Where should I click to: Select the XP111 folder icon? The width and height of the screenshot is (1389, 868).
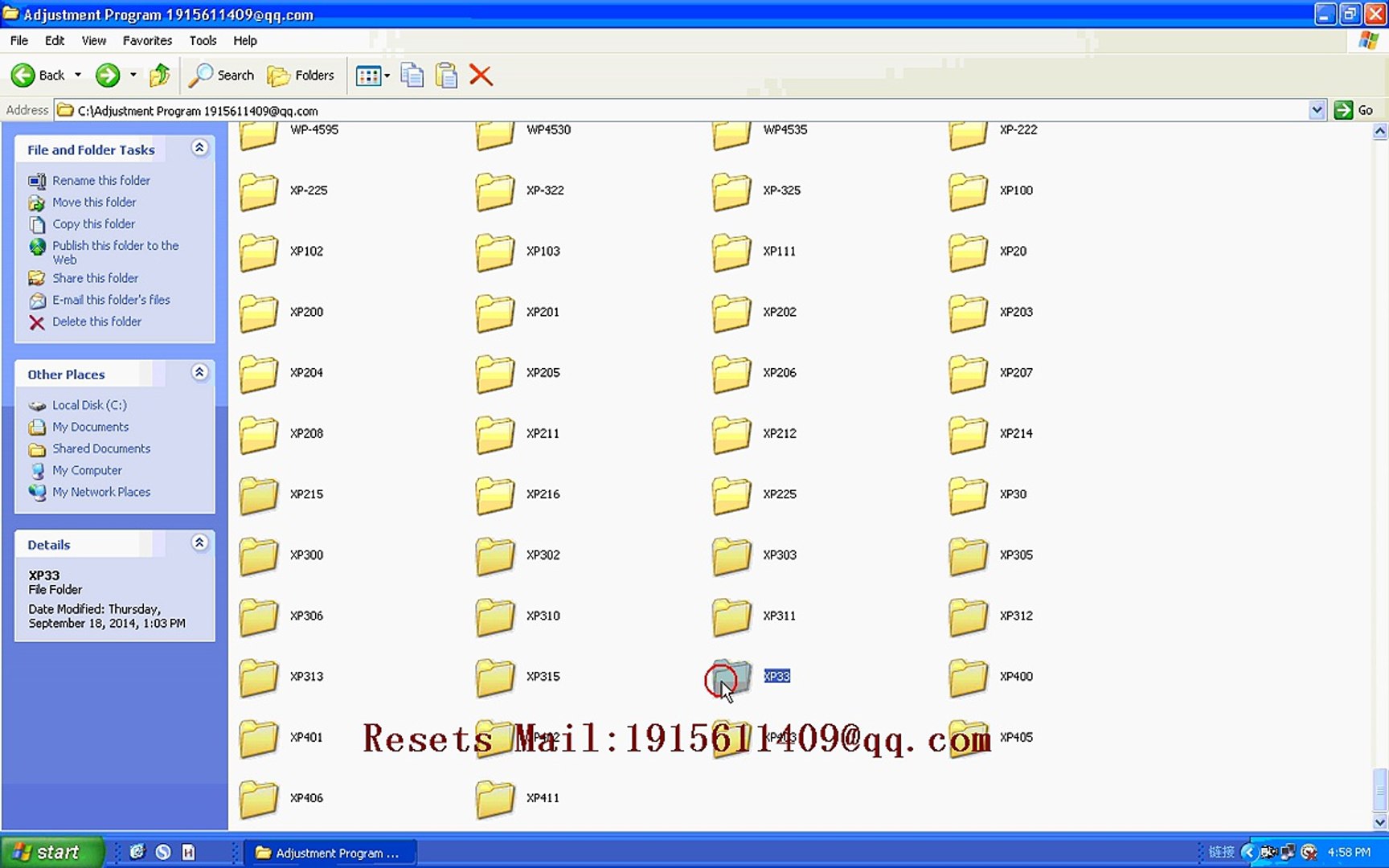point(731,252)
